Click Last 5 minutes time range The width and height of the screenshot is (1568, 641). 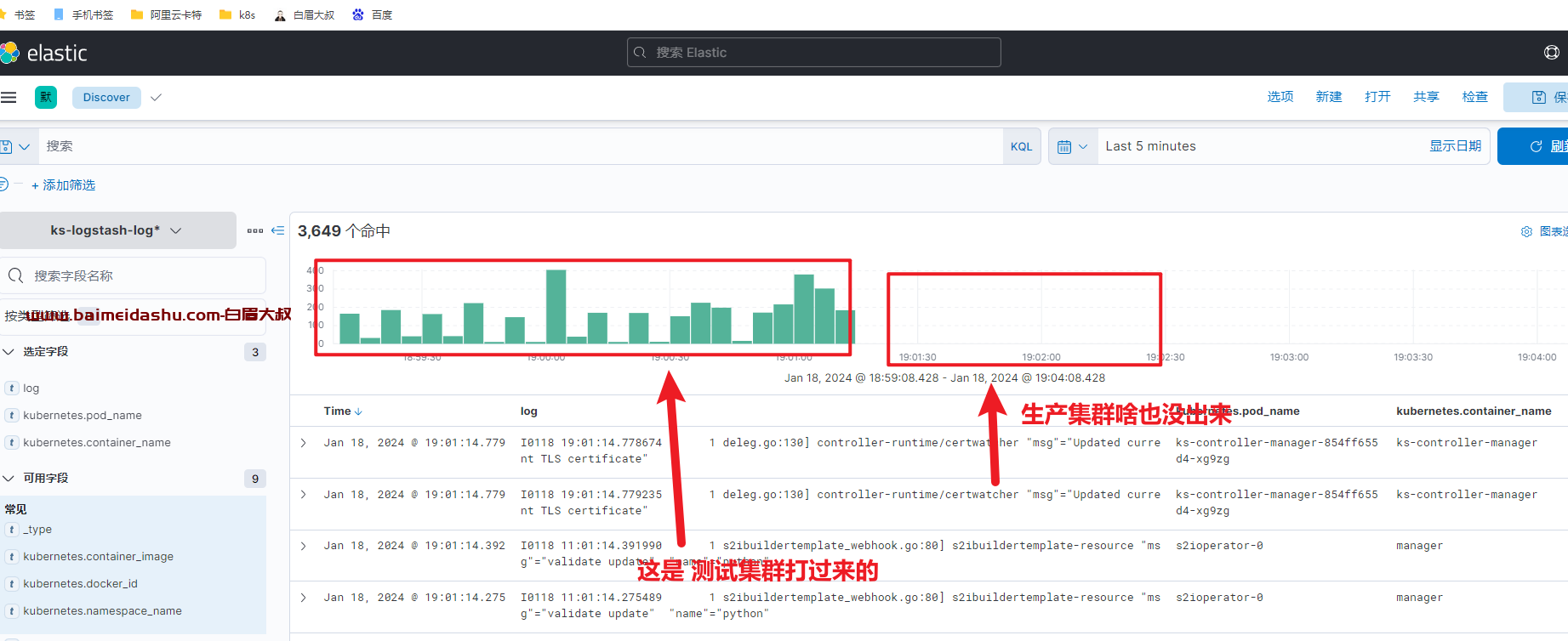click(x=1150, y=146)
